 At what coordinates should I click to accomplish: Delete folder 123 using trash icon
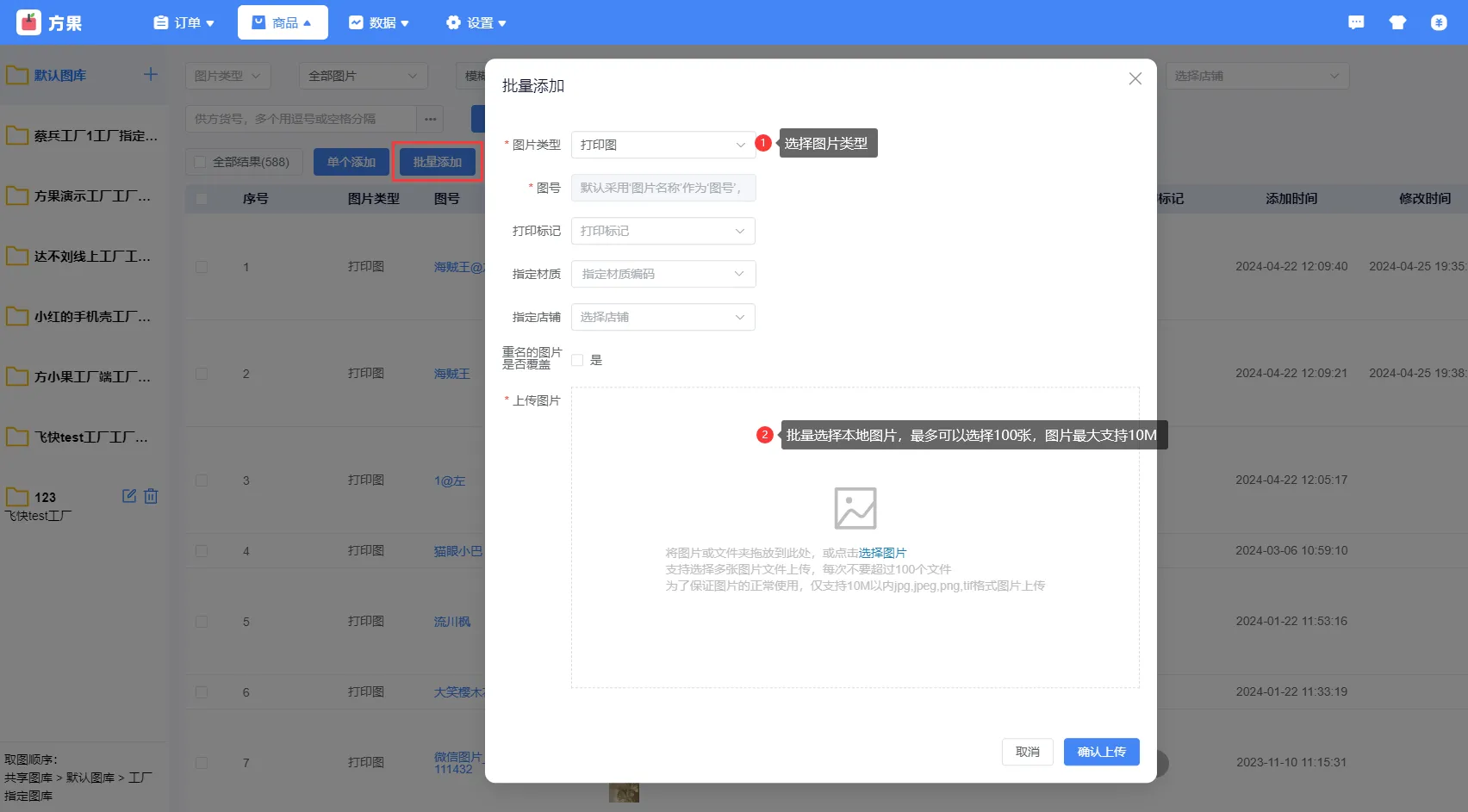(x=151, y=496)
